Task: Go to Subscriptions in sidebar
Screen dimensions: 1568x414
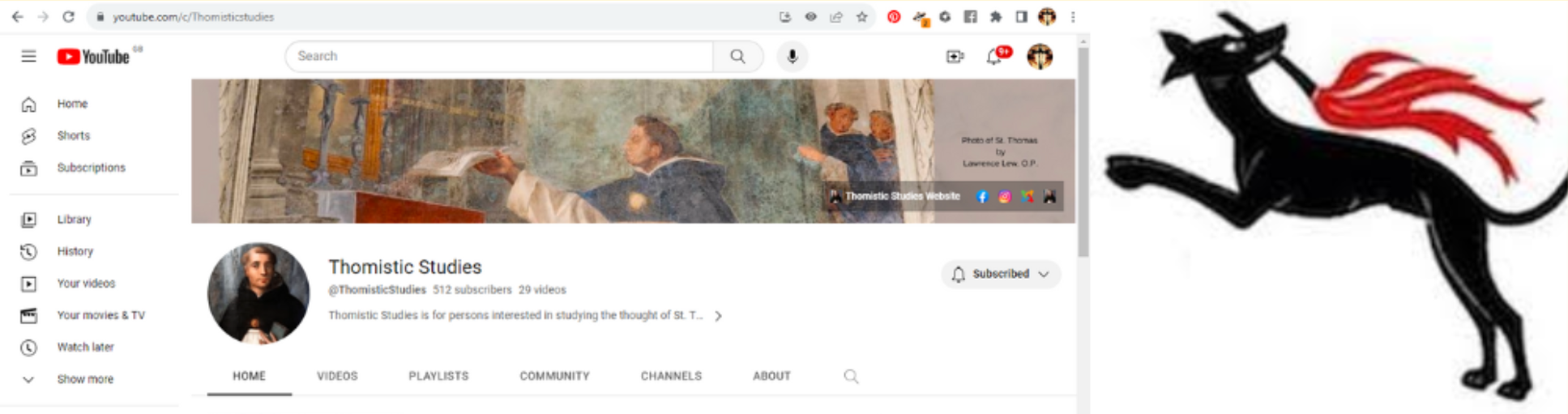Action: 91,168
